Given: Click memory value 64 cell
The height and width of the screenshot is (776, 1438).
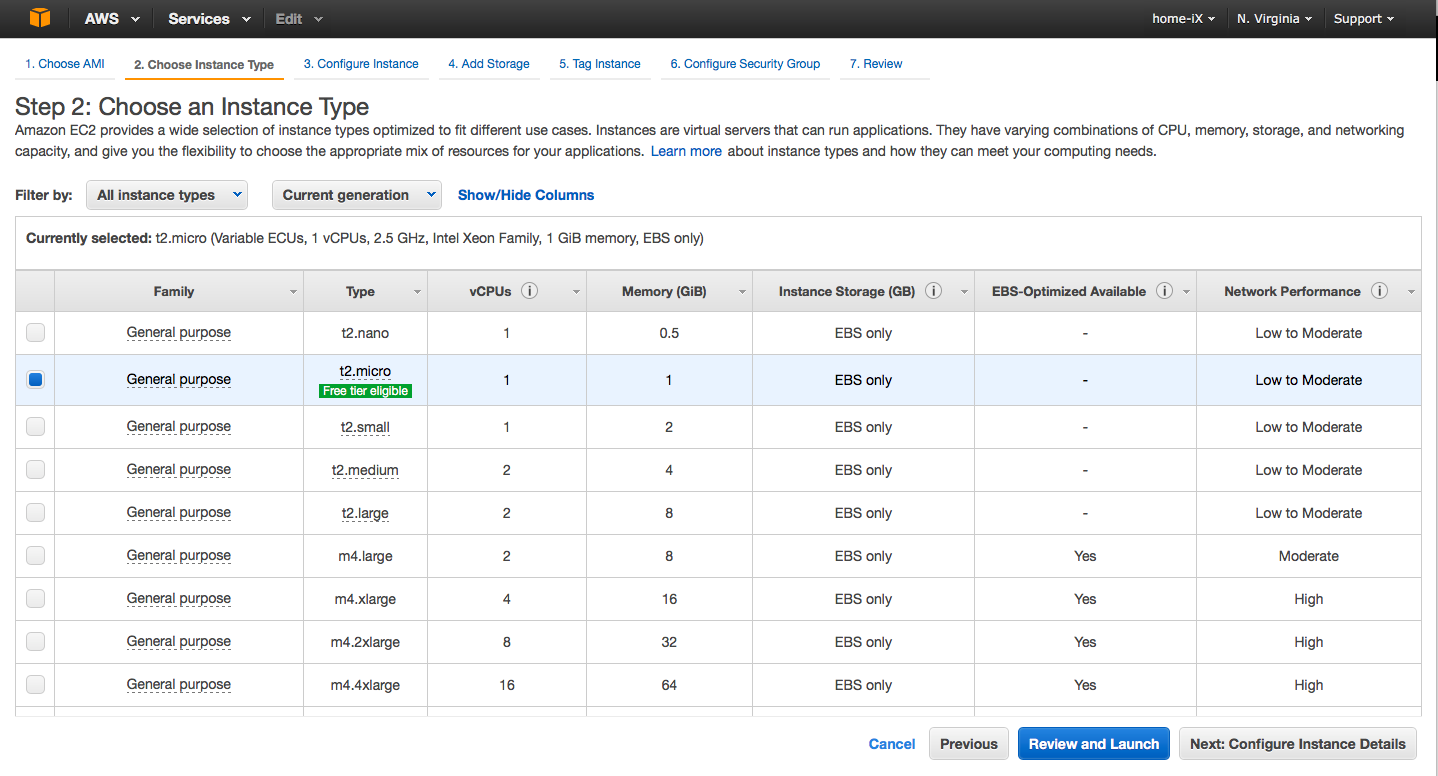Looking at the screenshot, I should coord(669,685).
